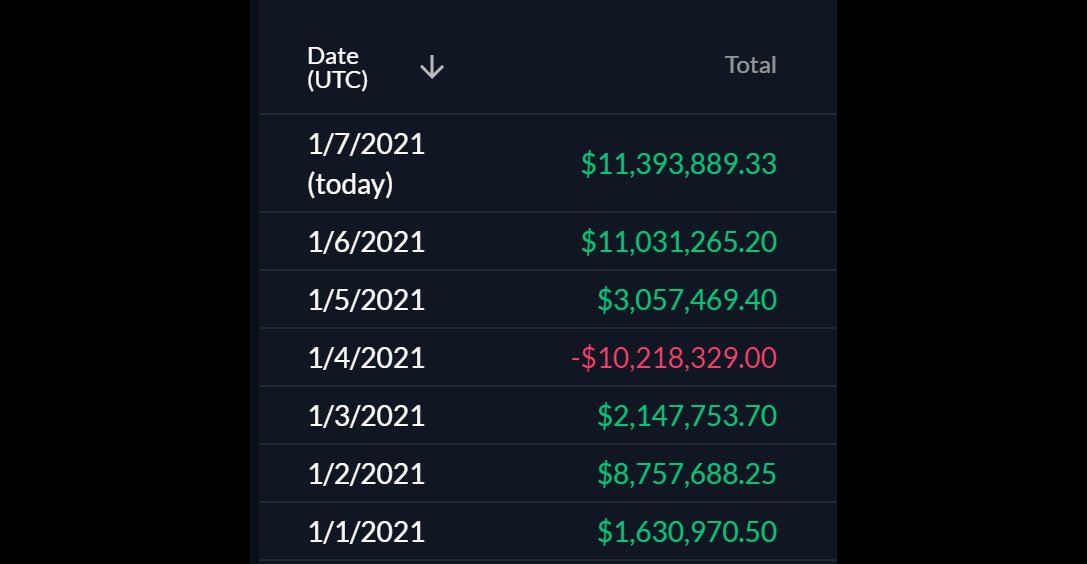Select the 1/3/2021 date cell
Screen dimensions: 1087x564
coord(366,416)
